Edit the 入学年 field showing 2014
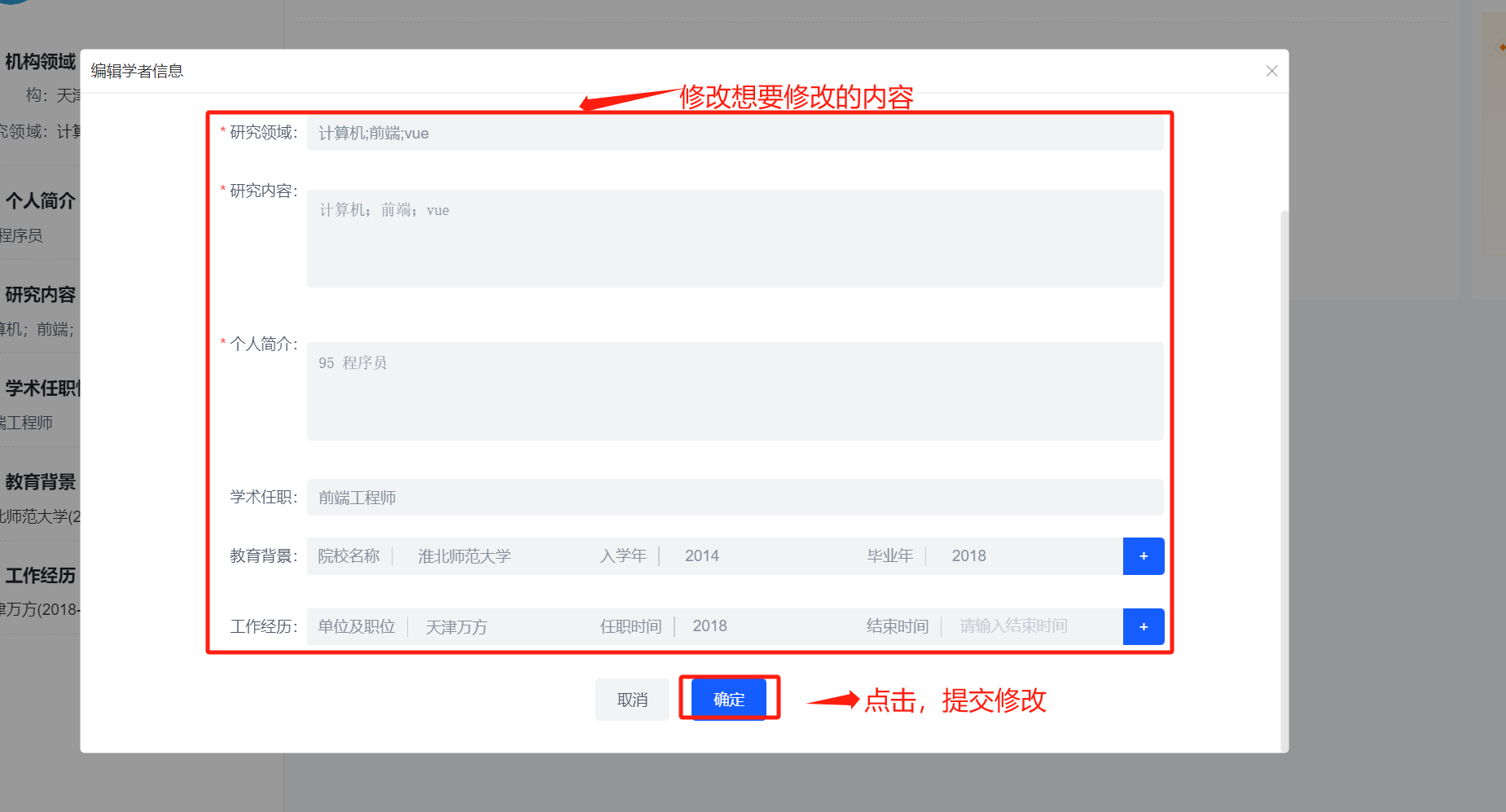The height and width of the screenshot is (812, 1506). coord(757,556)
